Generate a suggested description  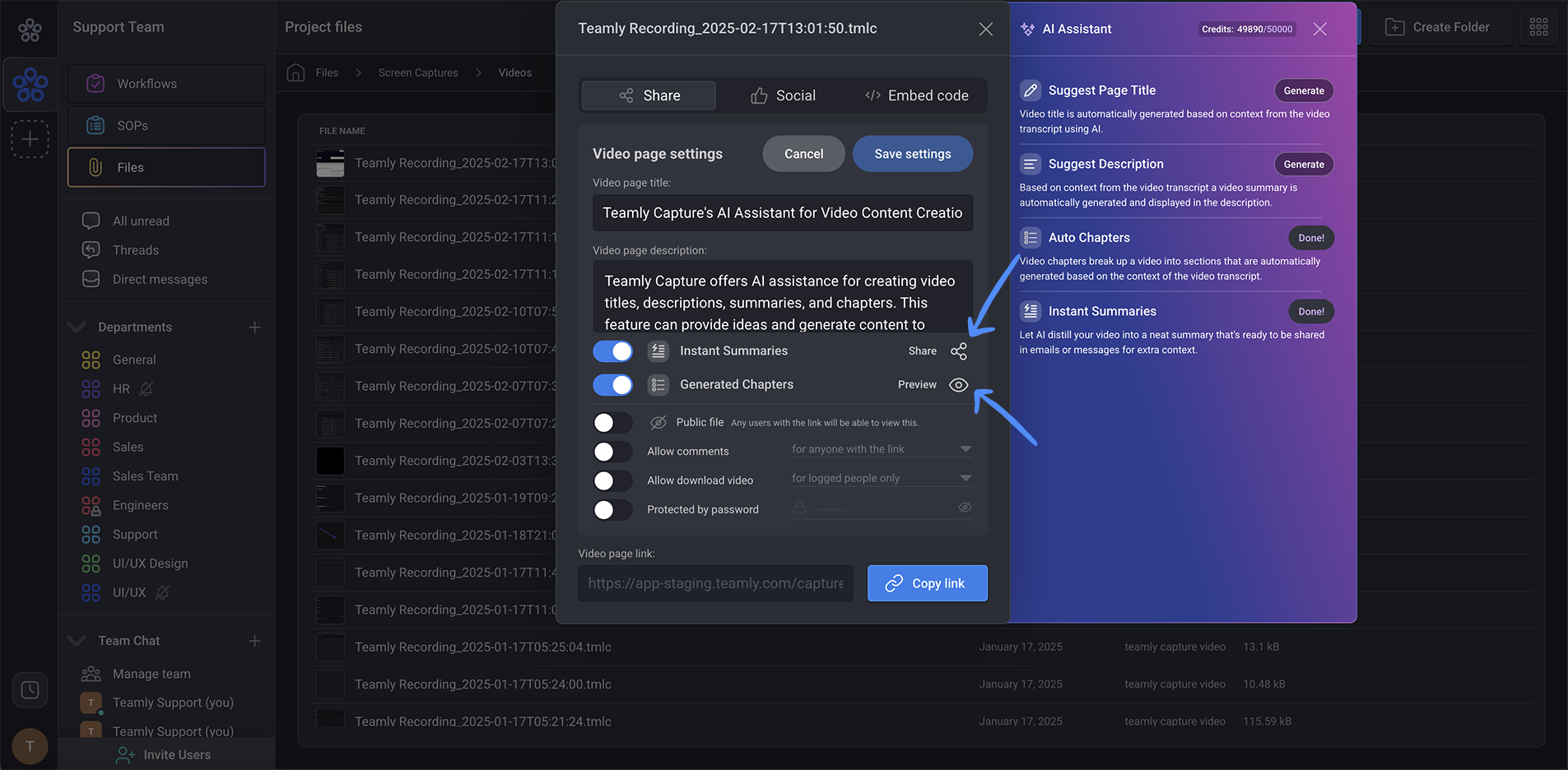coord(1304,165)
